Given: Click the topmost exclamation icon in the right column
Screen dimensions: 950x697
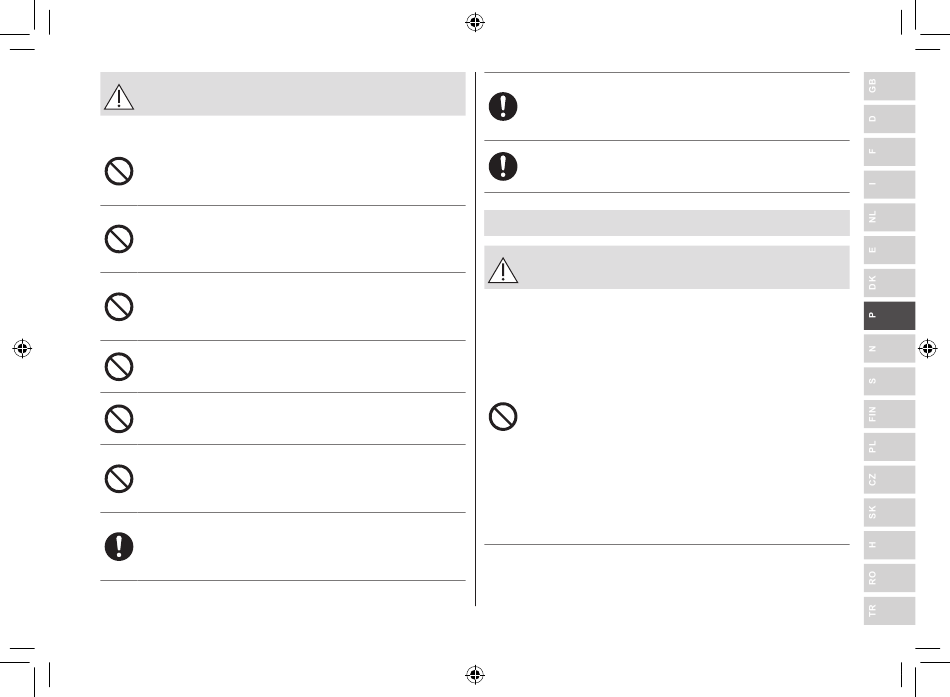Looking at the screenshot, I should [503, 107].
